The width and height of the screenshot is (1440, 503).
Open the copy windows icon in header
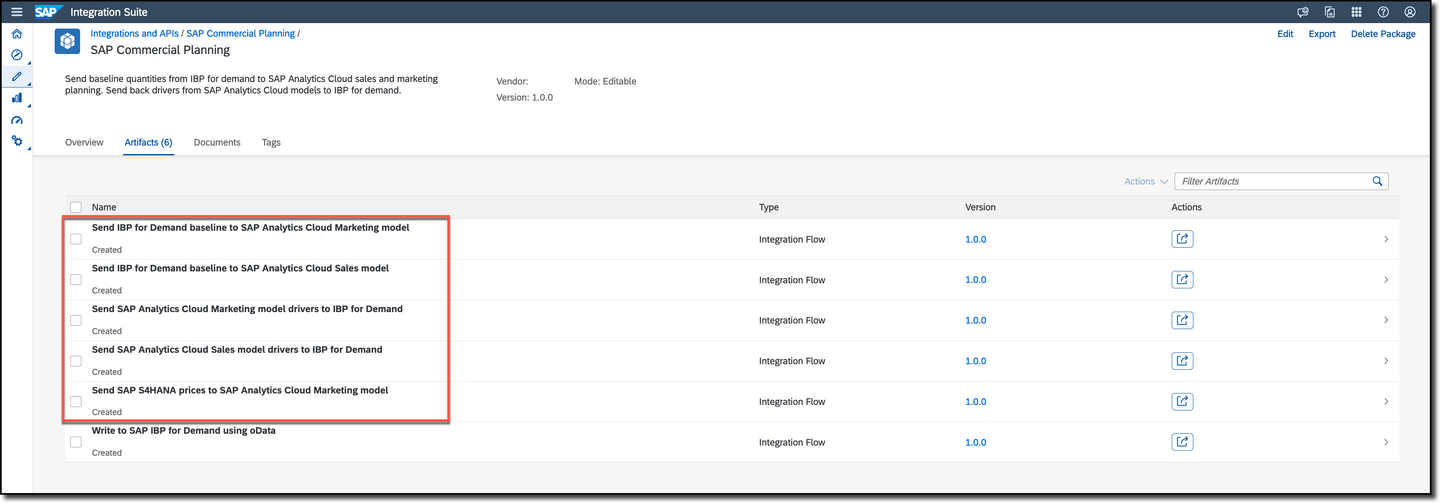(1330, 12)
